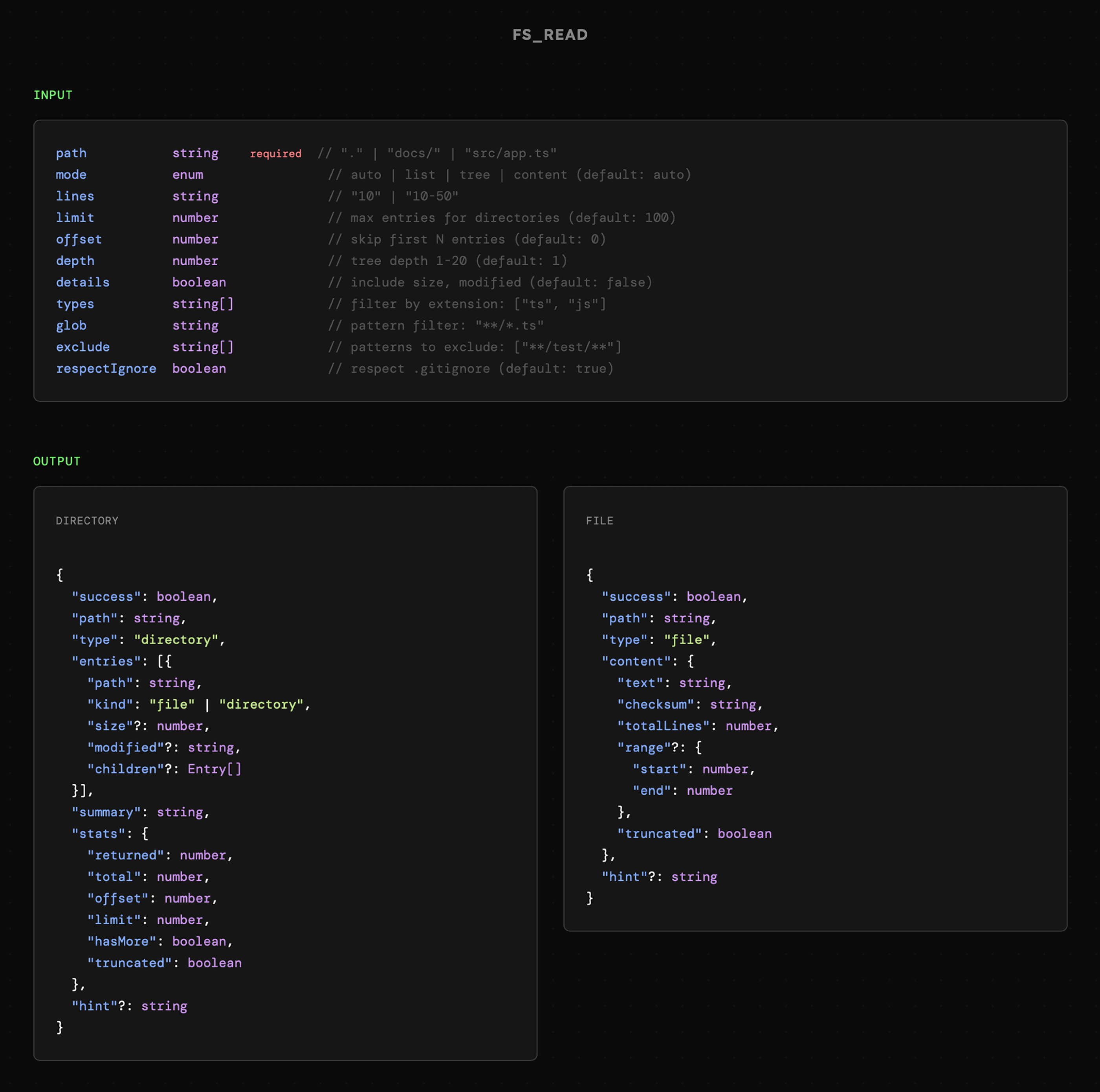This screenshot has height=1092, width=1100.
Task: Click the path parameter name
Action: tap(71, 153)
